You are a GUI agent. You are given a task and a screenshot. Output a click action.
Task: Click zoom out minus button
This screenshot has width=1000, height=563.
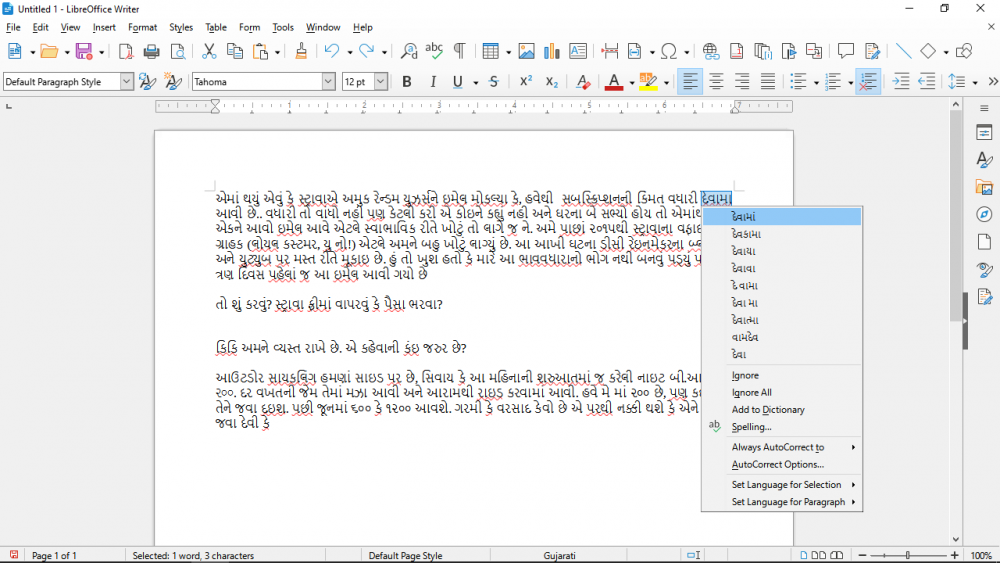coord(863,555)
